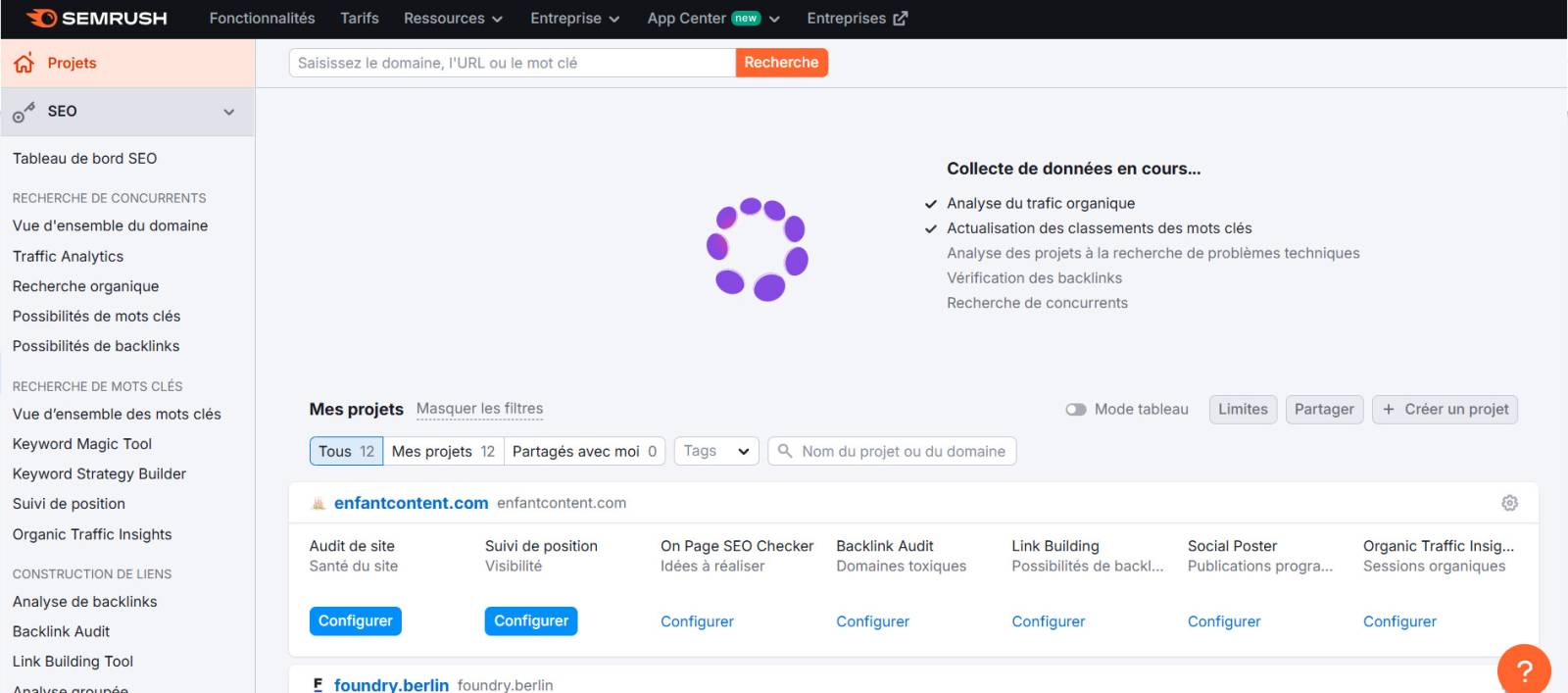1568x693 pixels.
Task: Select the Partagés avec moi tab
Action: pyautogui.click(x=584, y=451)
